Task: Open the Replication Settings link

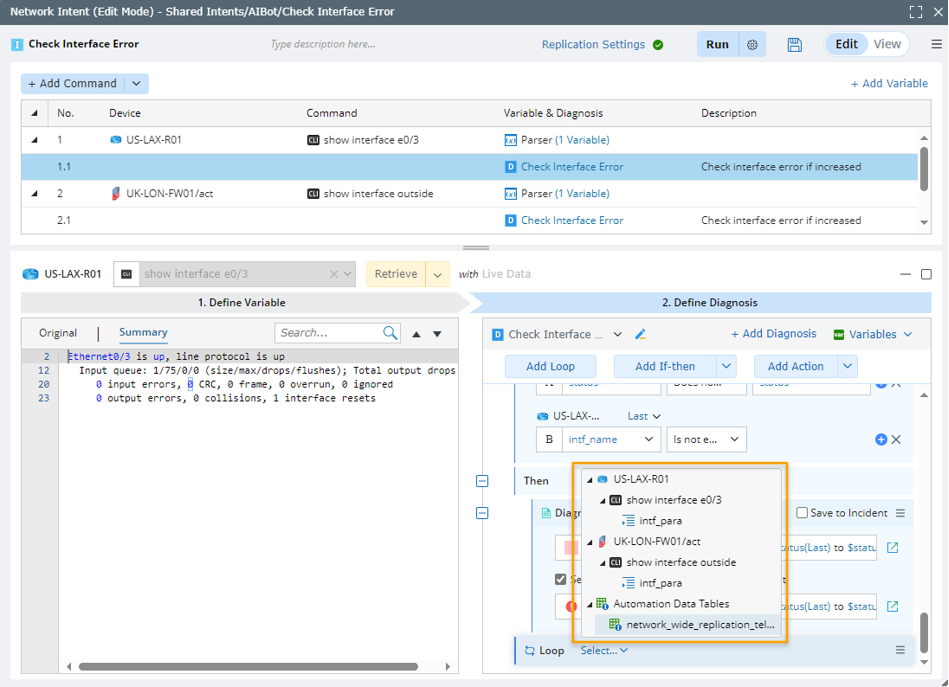Action: tap(593, 45)
